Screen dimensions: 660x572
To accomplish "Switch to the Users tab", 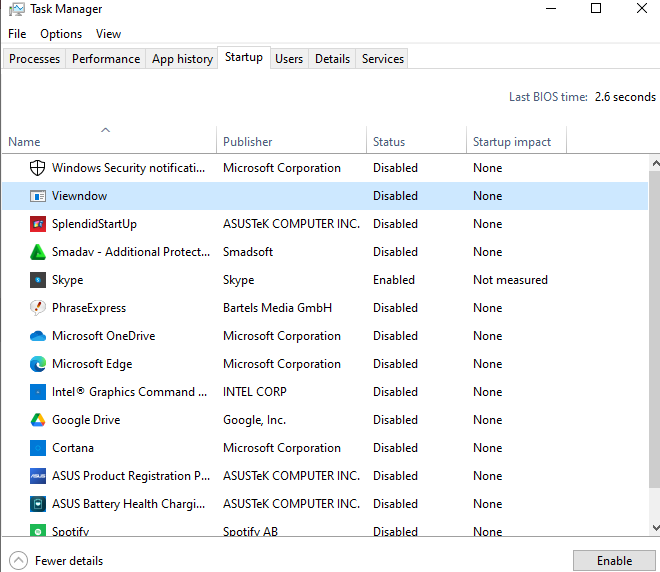I will coord(289,59).
